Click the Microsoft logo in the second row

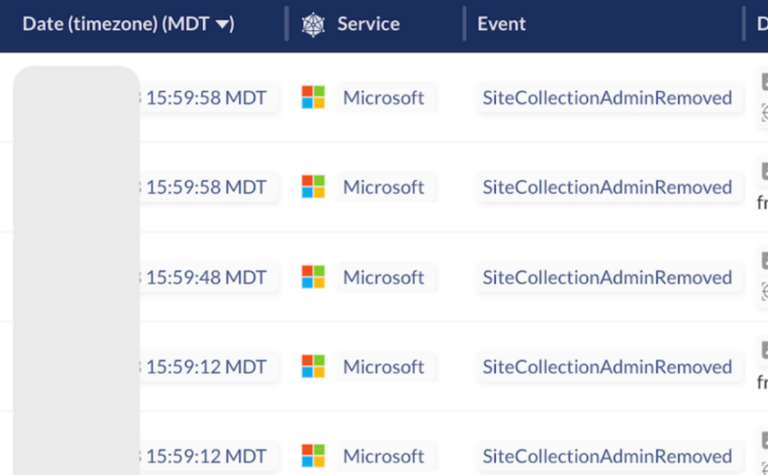click(x=313, y=187)
